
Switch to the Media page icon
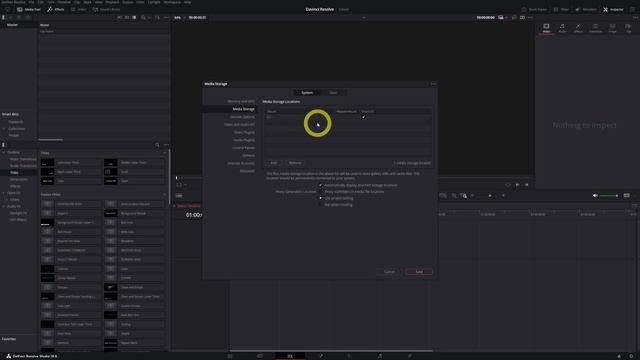click(230, 356)
